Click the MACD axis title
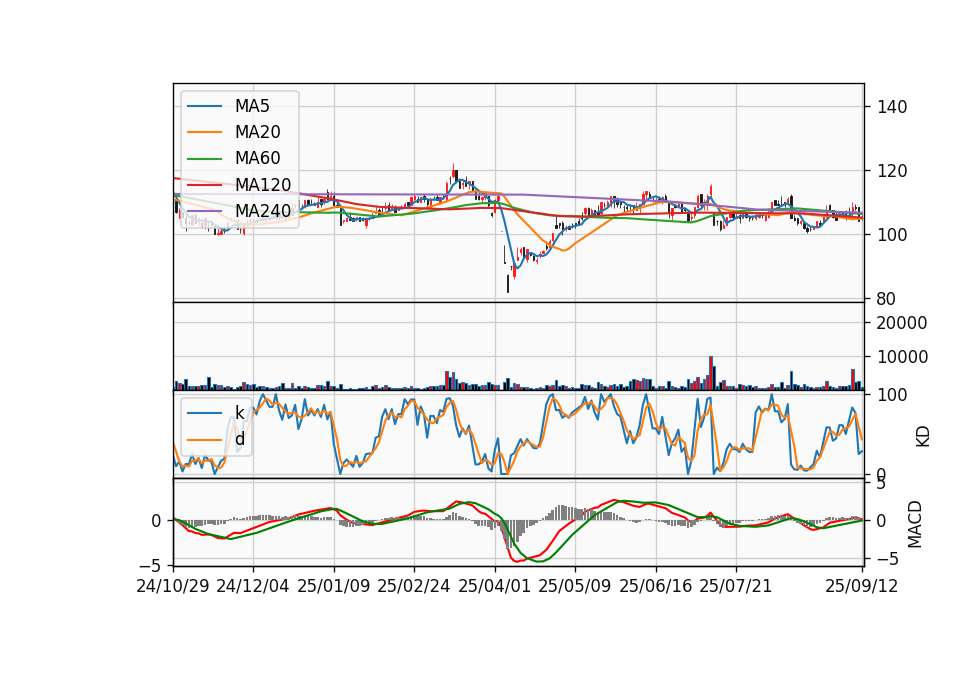 coord(915,524)
